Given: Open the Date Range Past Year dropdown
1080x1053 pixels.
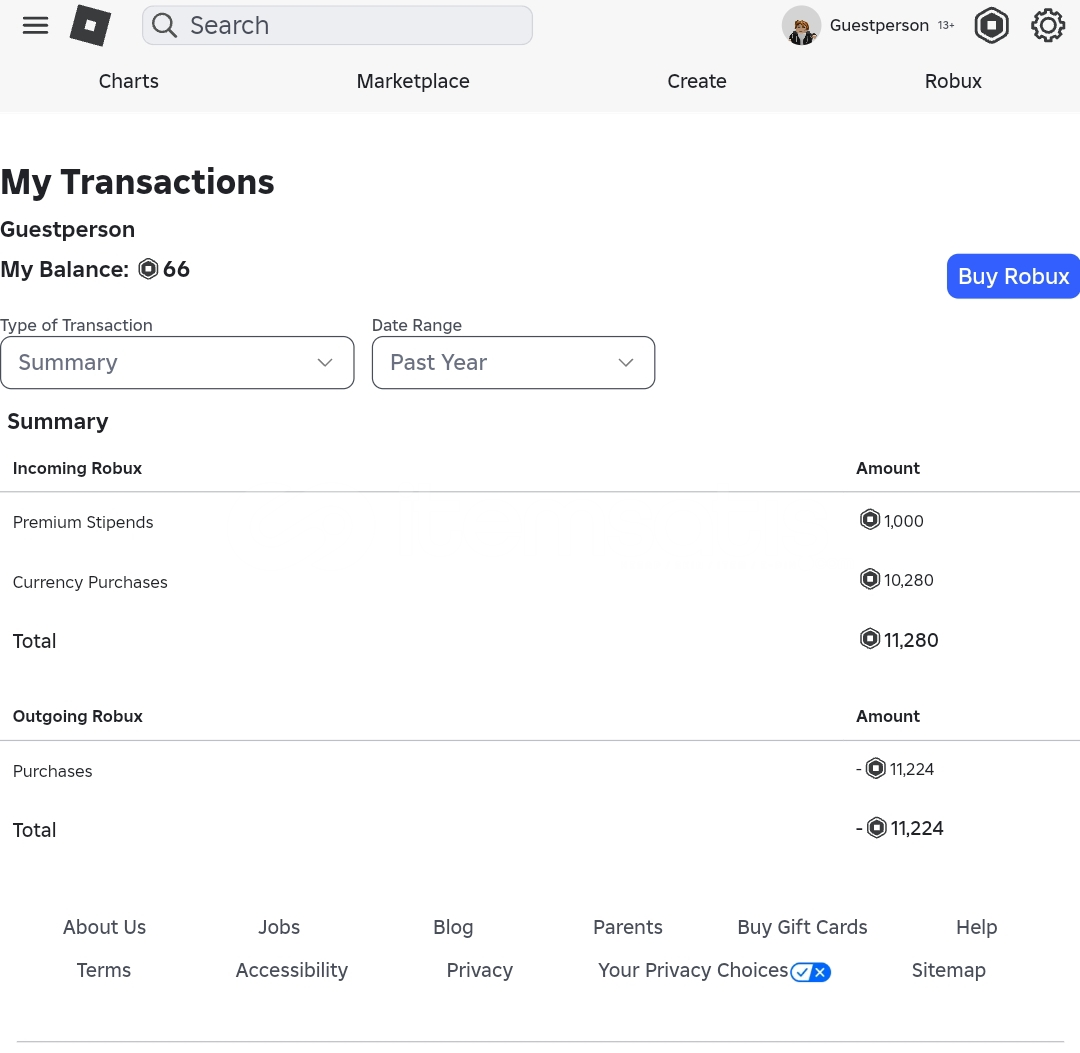Looking at the screenshot, I should [513, 362].
